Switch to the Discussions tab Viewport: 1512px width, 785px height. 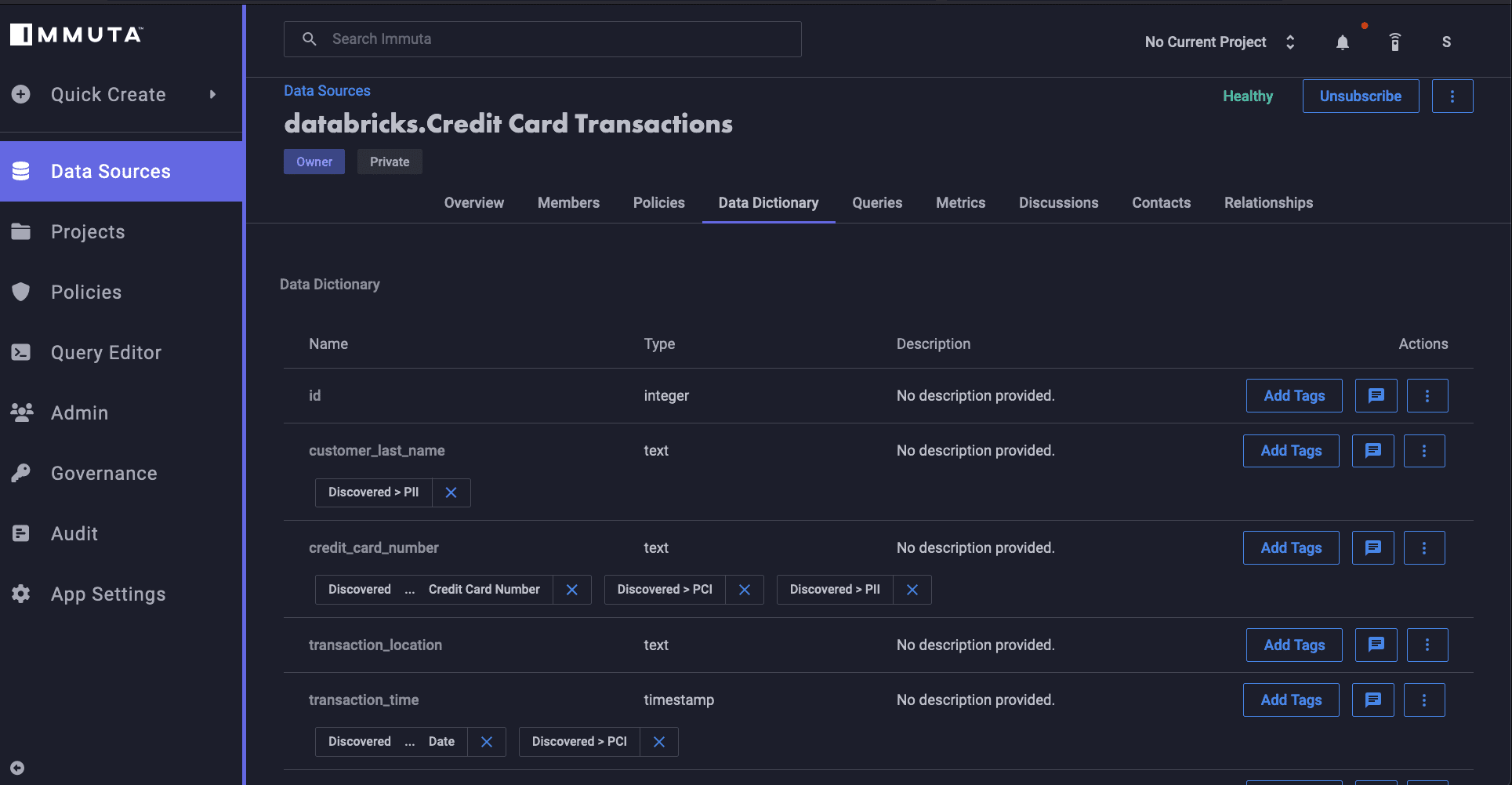click(x=1059, y=203)
